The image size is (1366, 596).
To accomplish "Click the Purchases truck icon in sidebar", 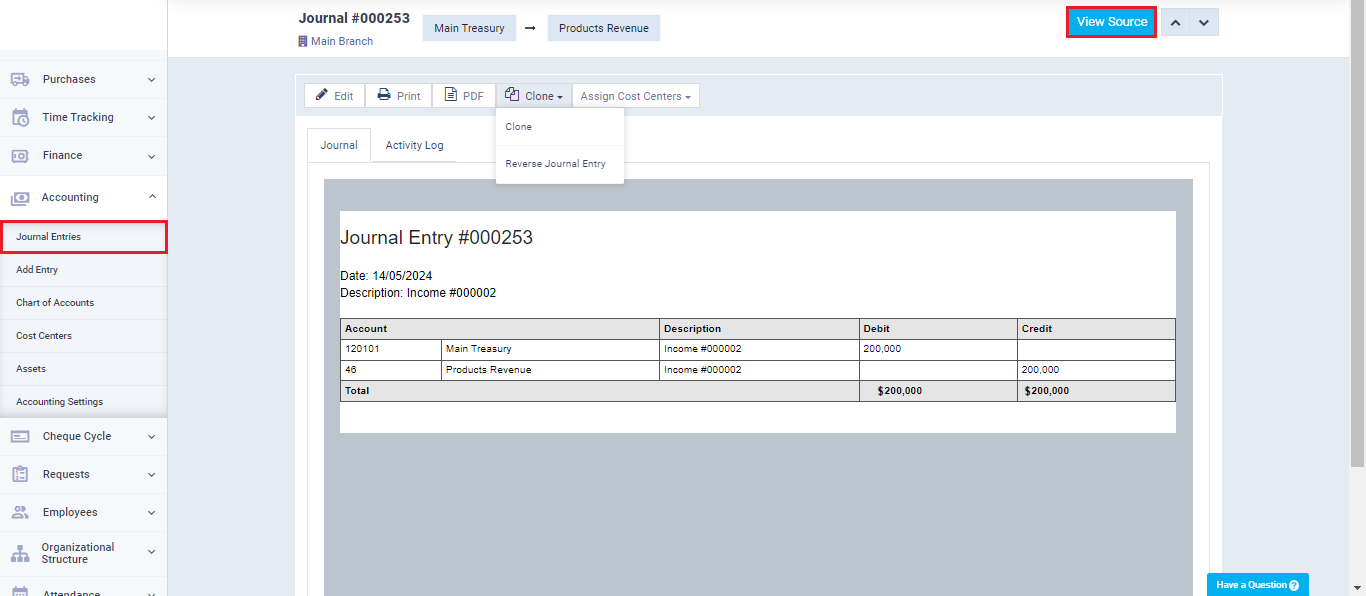I will 20,79.
